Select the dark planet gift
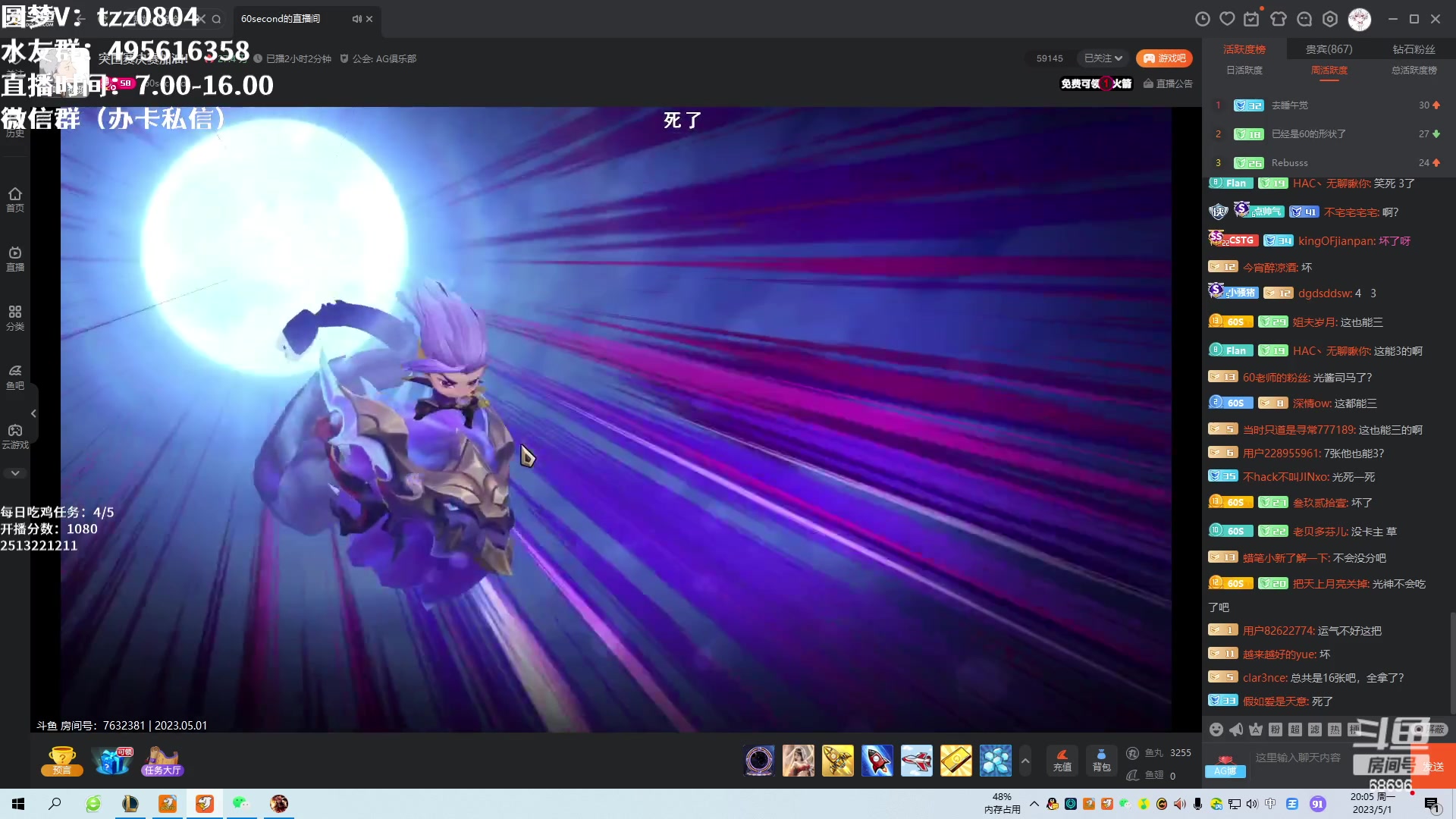This screenshot has height=819, width=1456. 759,761
